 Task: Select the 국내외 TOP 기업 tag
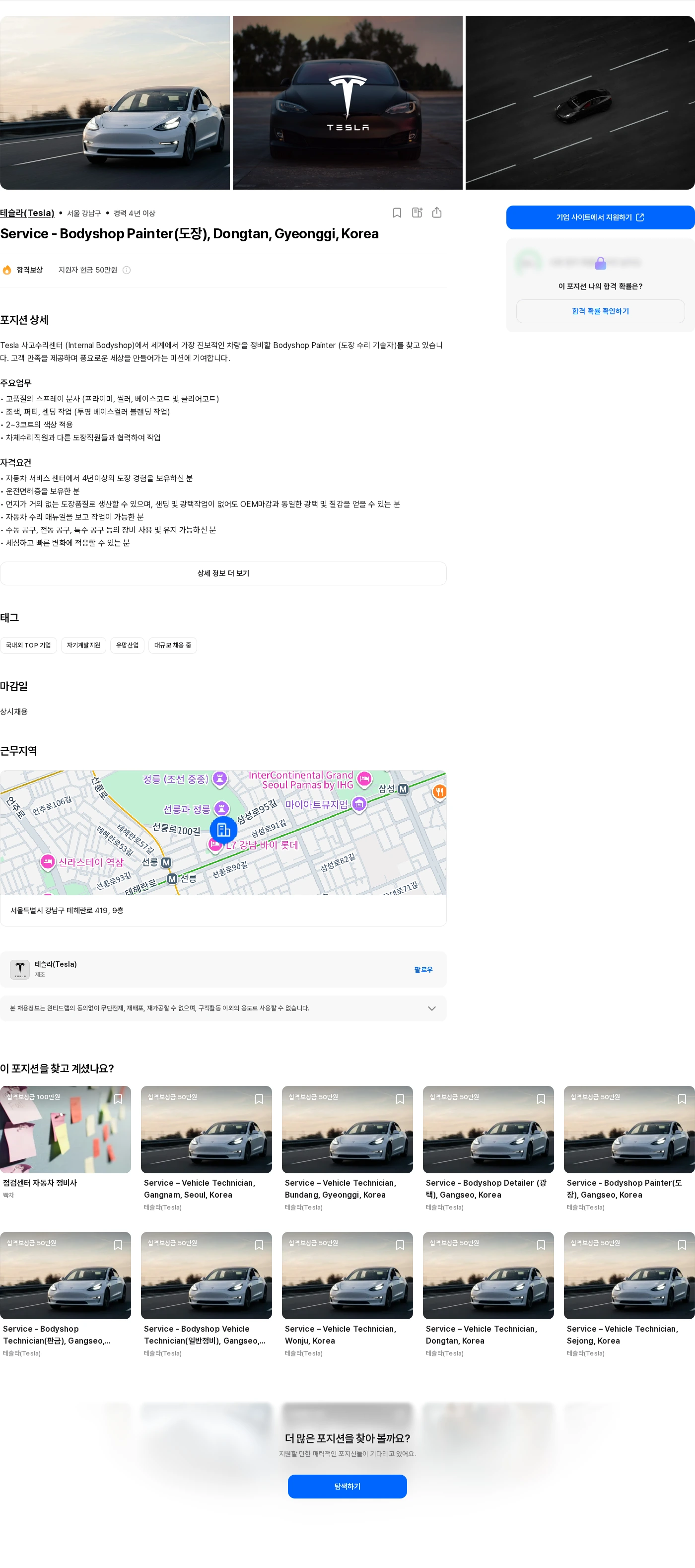29,645
